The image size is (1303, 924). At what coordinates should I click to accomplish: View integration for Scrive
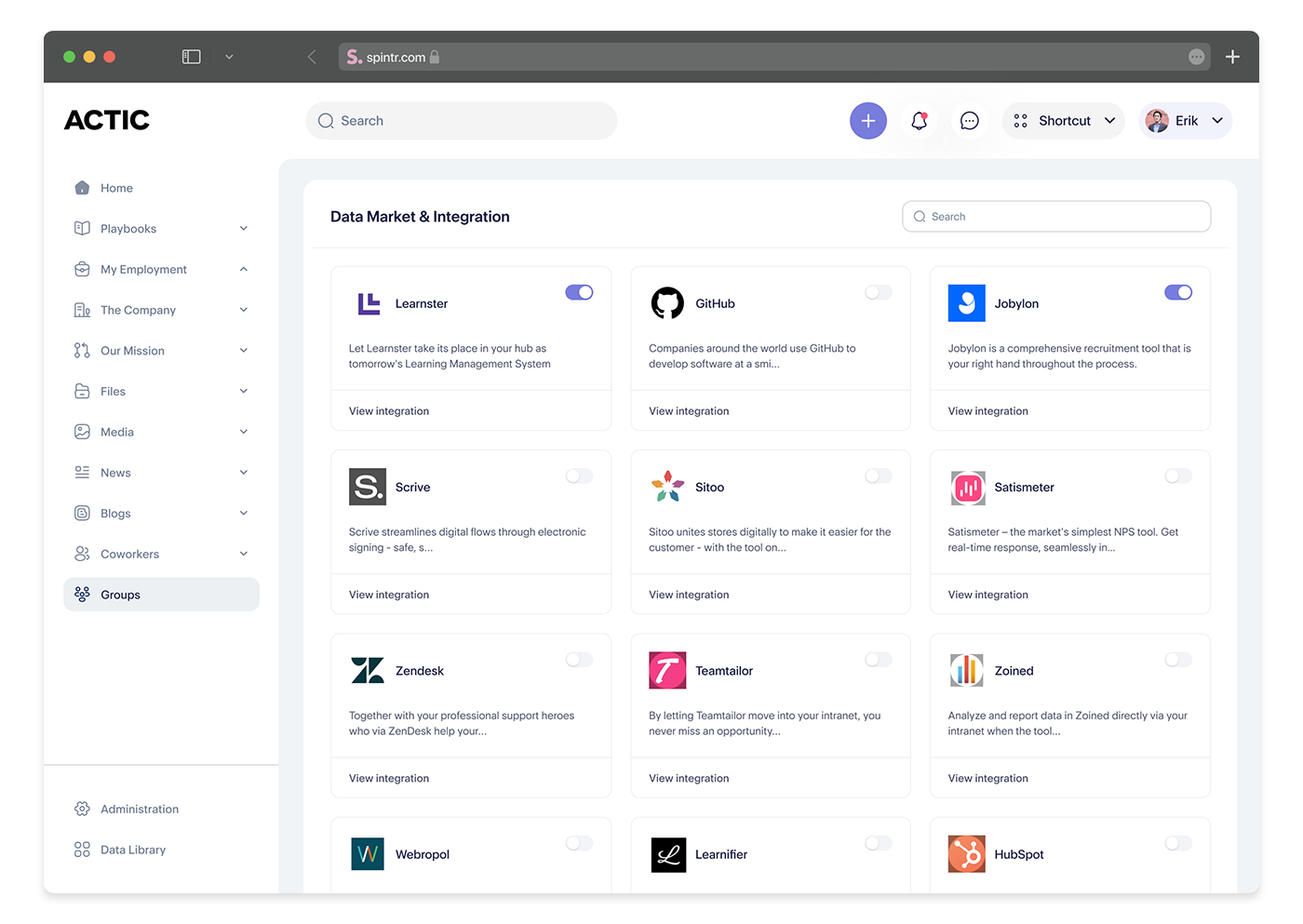coord(389,595)
